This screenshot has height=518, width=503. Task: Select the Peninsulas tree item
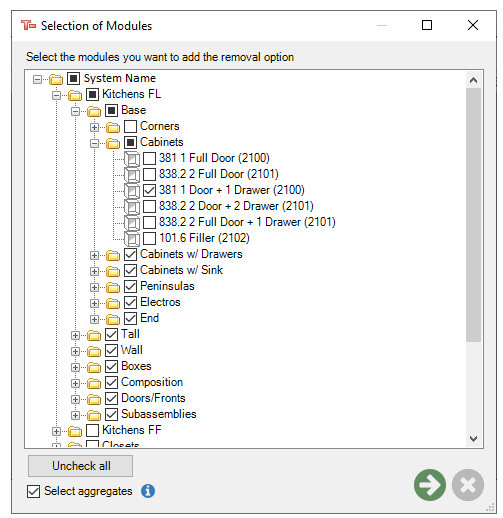tap(167, 286)
